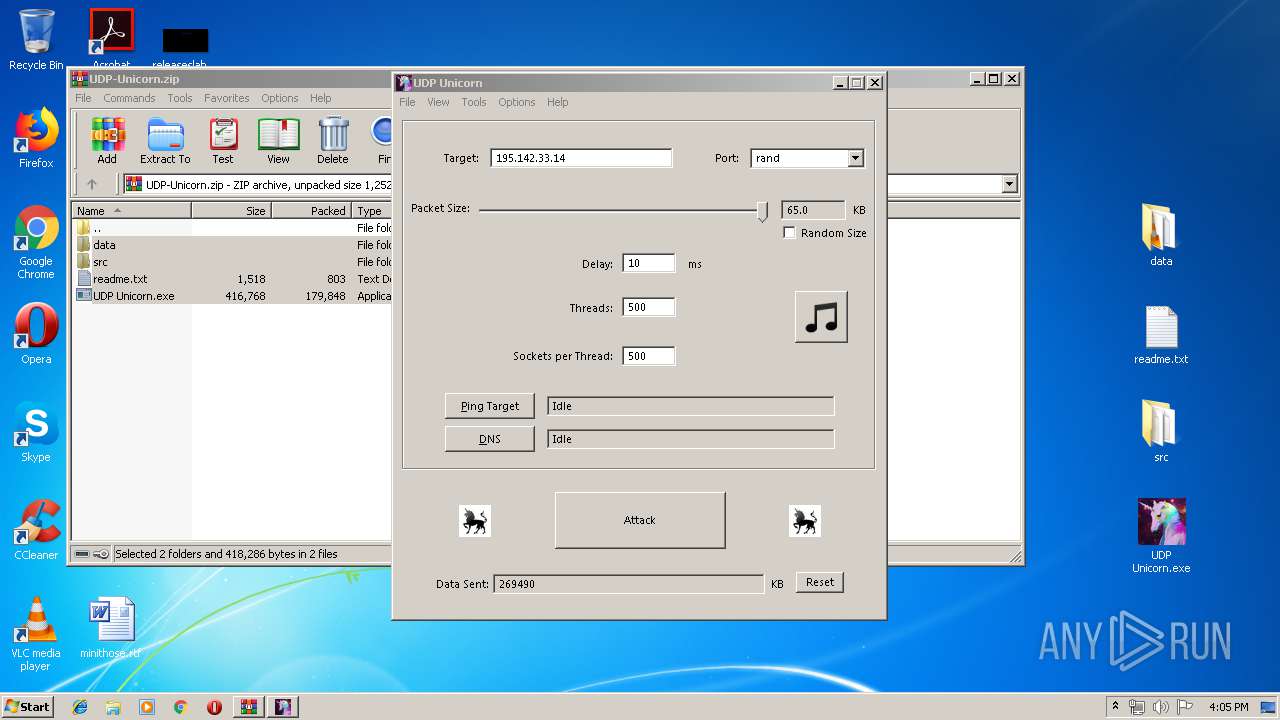1280x720 pixels.
Task: Click in the Sockets per Thread field
Action: click(x=648, y=356)
